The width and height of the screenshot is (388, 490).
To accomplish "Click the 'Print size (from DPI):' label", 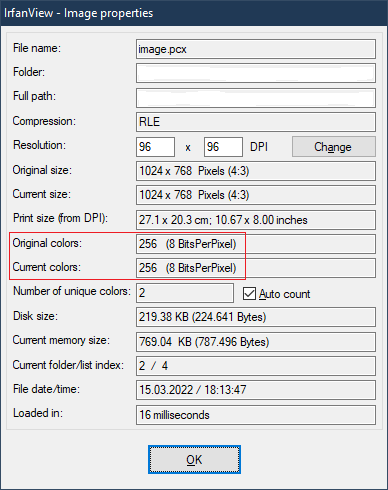I will pyautogui.click(x=60, y=218).
